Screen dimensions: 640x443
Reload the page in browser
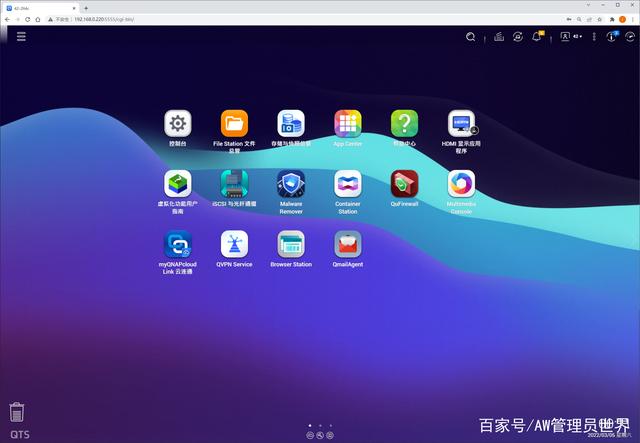pos(27,19)
